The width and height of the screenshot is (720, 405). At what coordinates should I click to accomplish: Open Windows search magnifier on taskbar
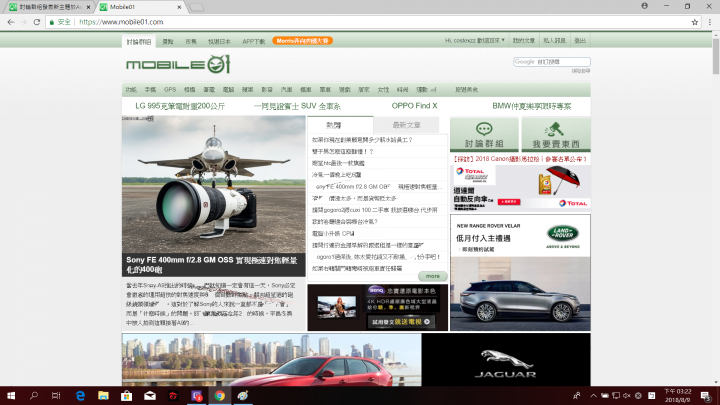pos(34,395)
